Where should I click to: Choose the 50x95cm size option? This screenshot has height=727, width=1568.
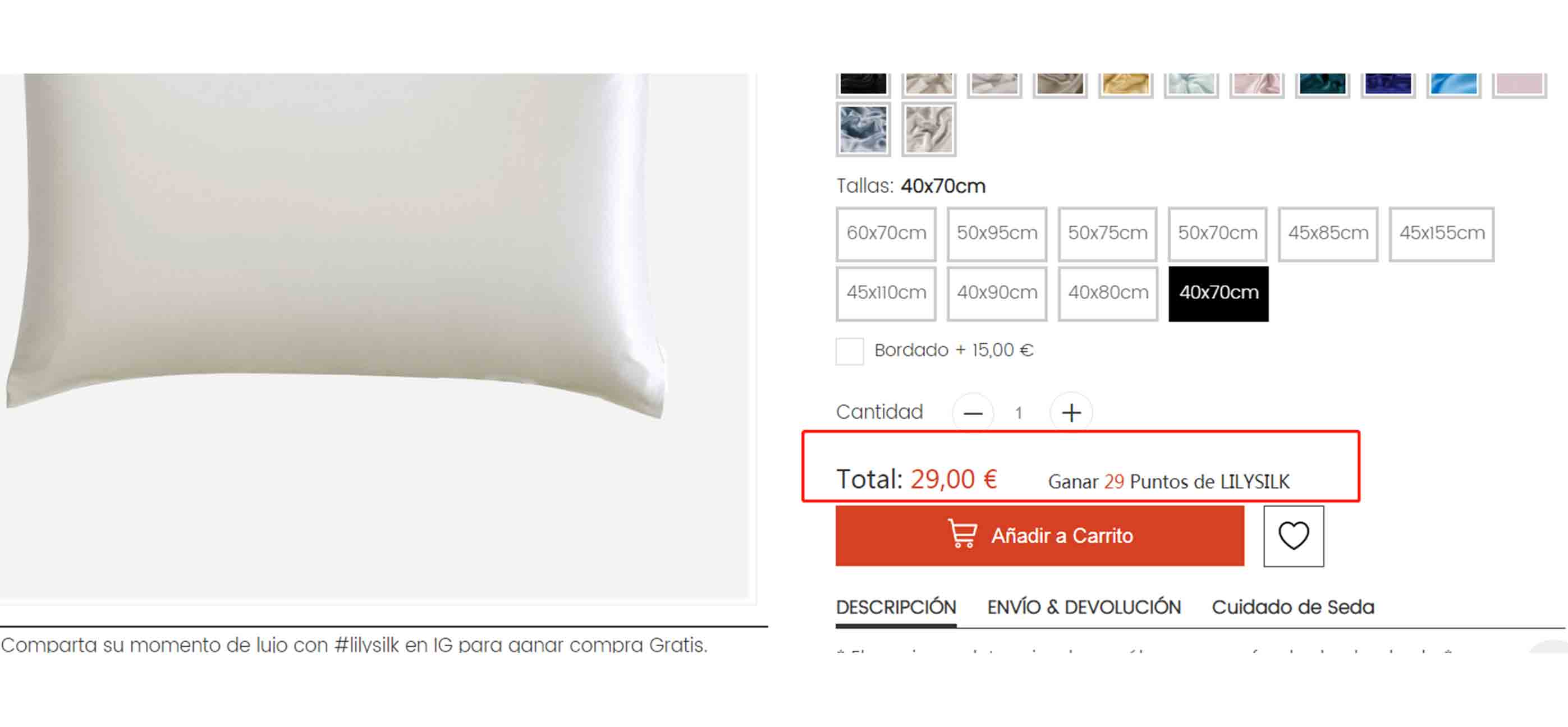pos(997,233)
